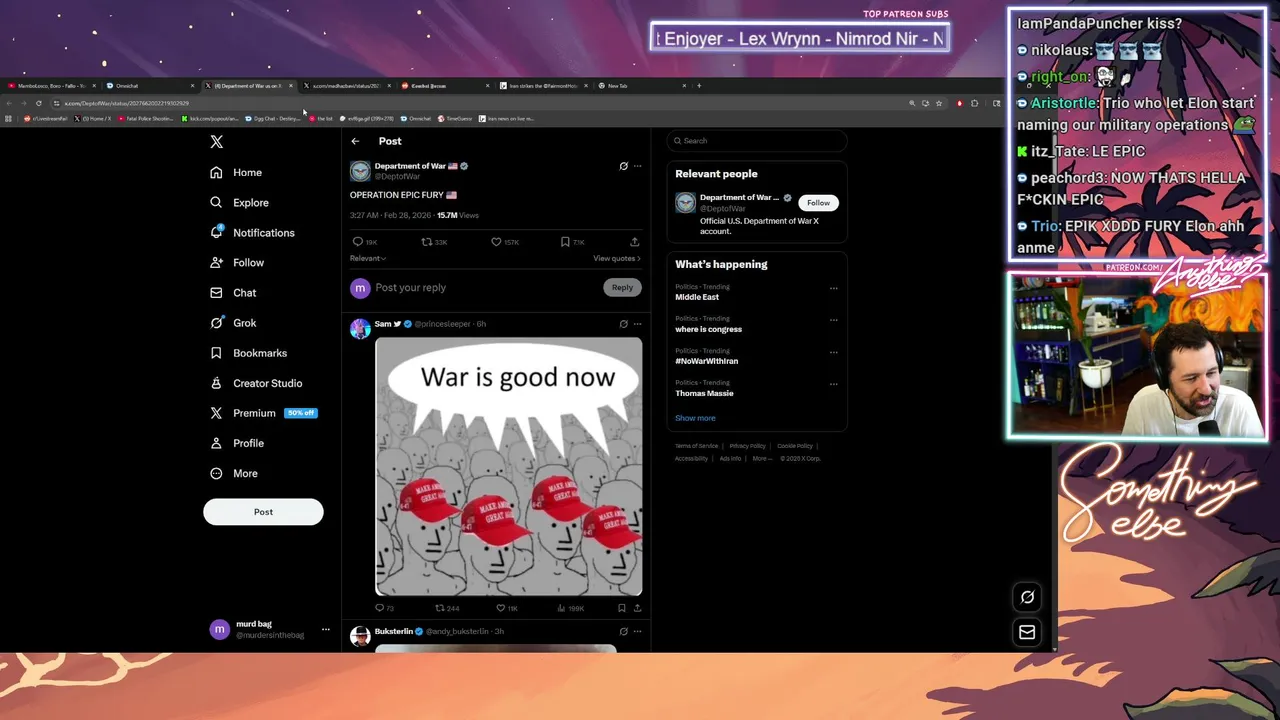Share the Department of War post
The width and height of the screenshot is (1280, 720).
[634, 242]
